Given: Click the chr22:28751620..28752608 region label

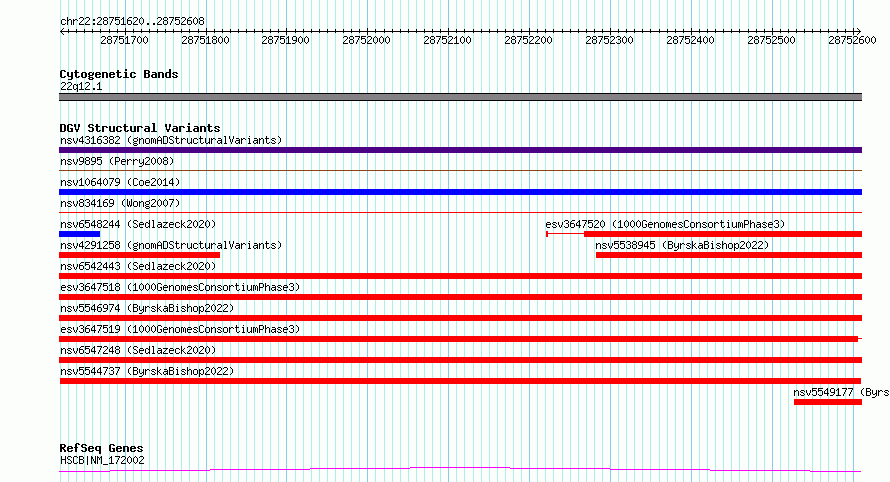Looking at the screenshot, I should coord(132,21).
